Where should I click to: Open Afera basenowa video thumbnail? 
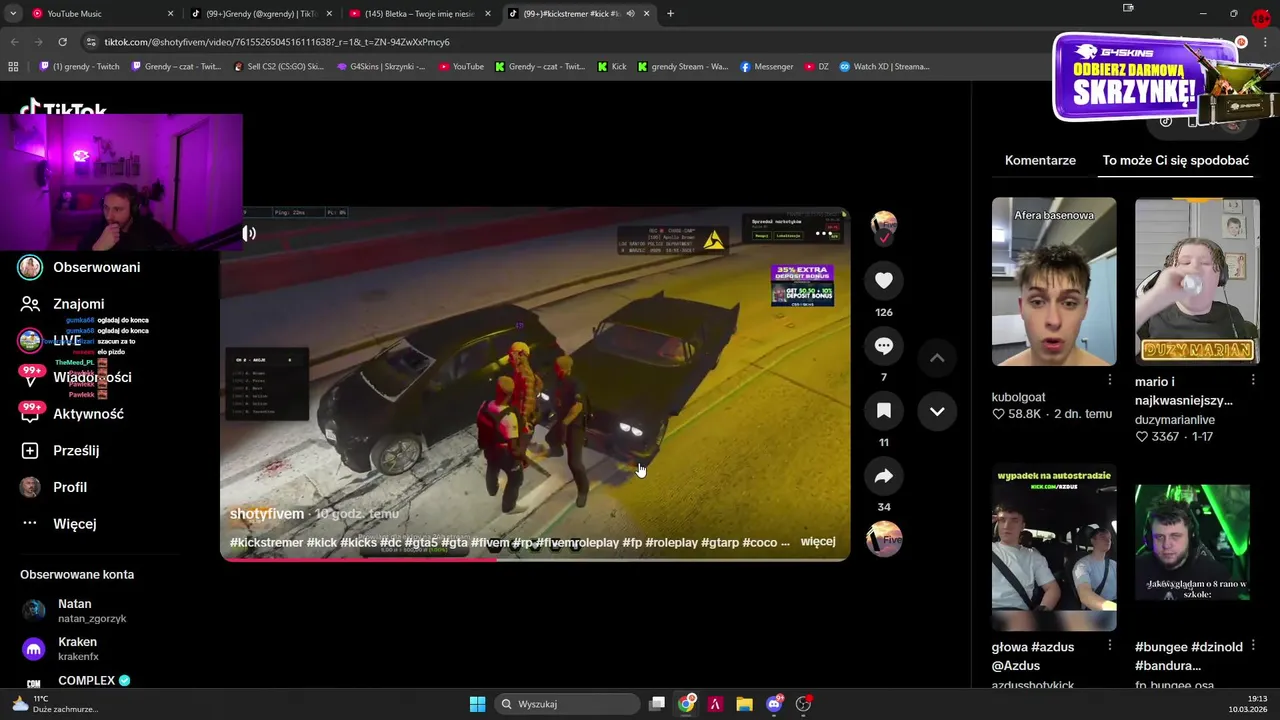tap(1054, 282)
